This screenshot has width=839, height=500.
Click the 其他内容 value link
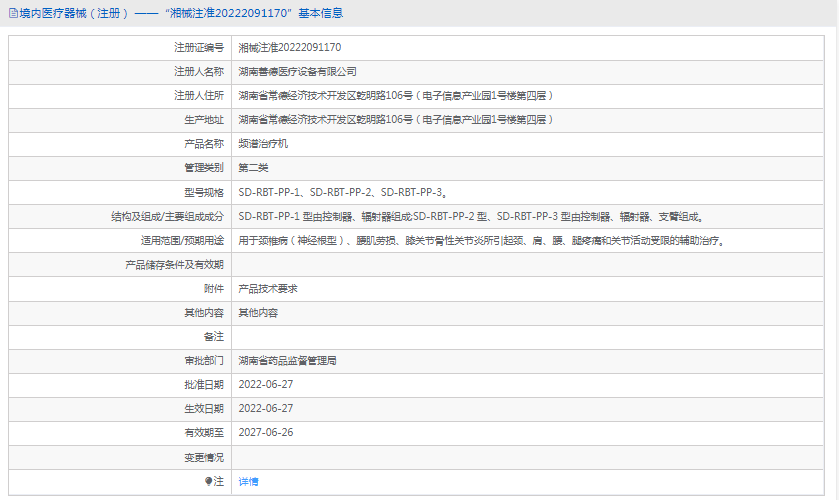pos(258,313)
